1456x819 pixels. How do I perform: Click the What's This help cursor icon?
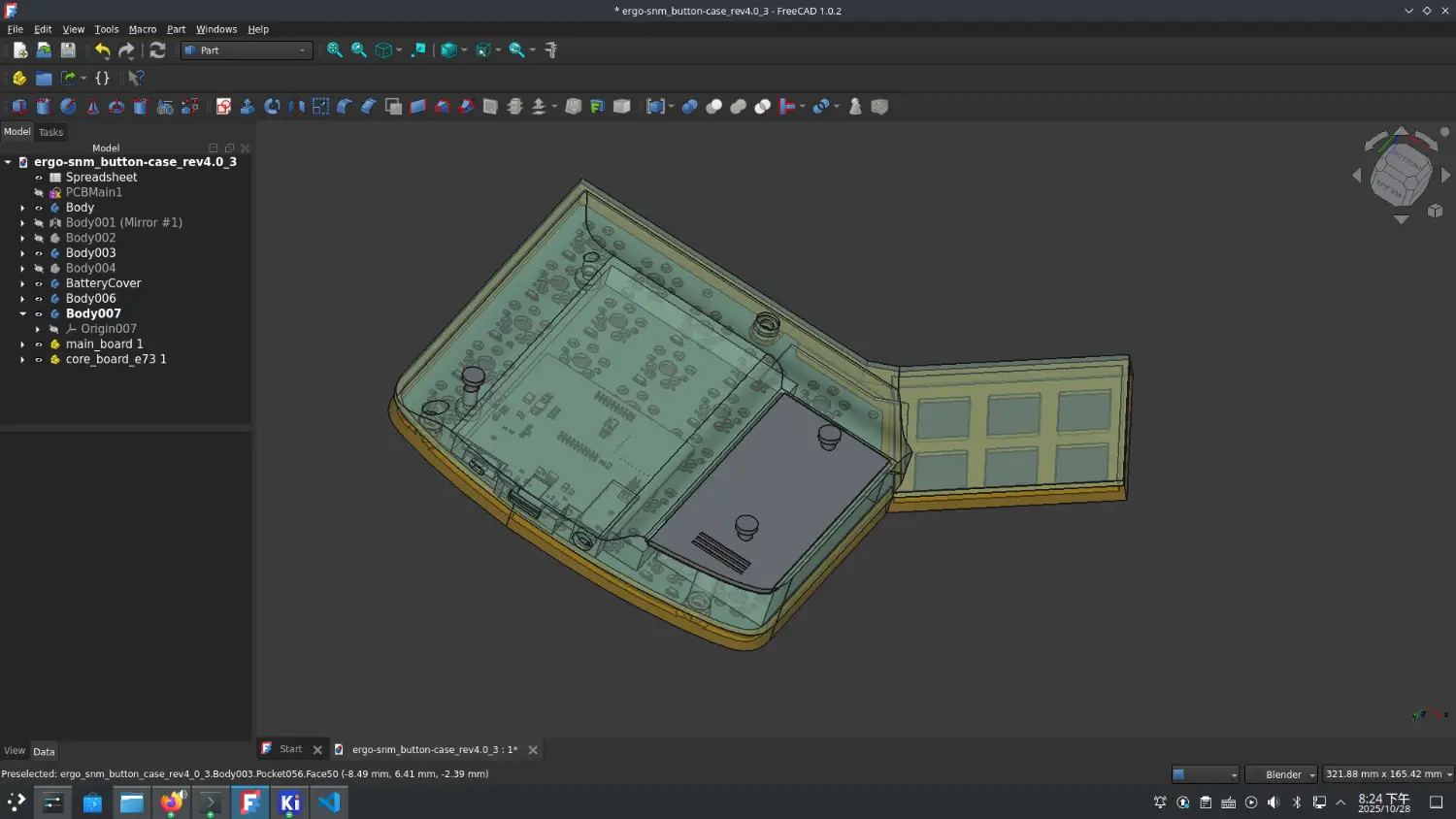tap(136, 78)
